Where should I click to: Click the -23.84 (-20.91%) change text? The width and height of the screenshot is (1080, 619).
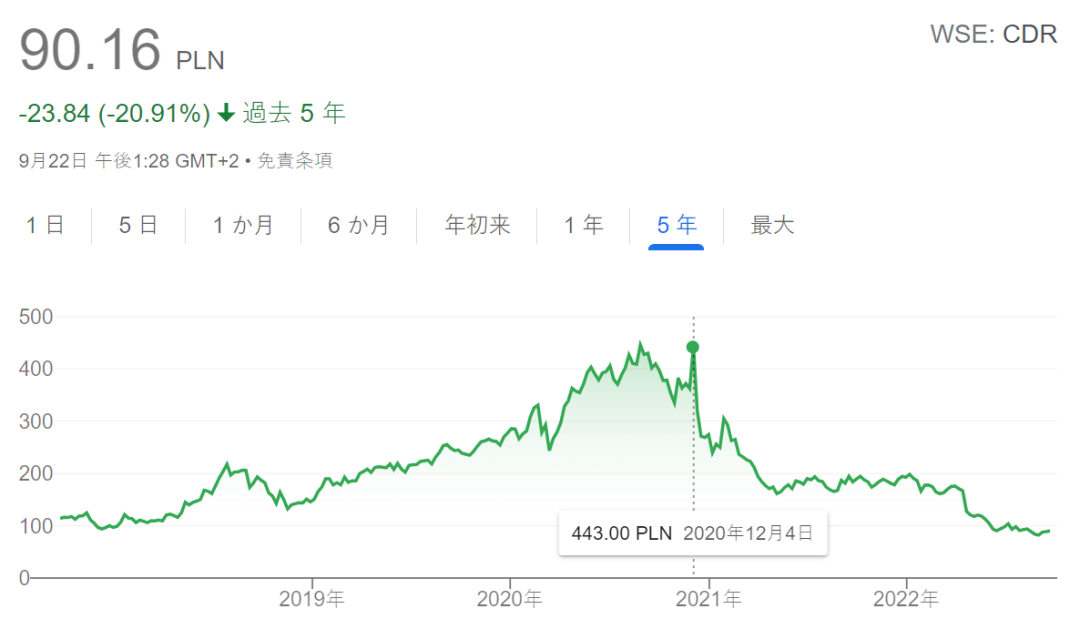click(114, 113)
